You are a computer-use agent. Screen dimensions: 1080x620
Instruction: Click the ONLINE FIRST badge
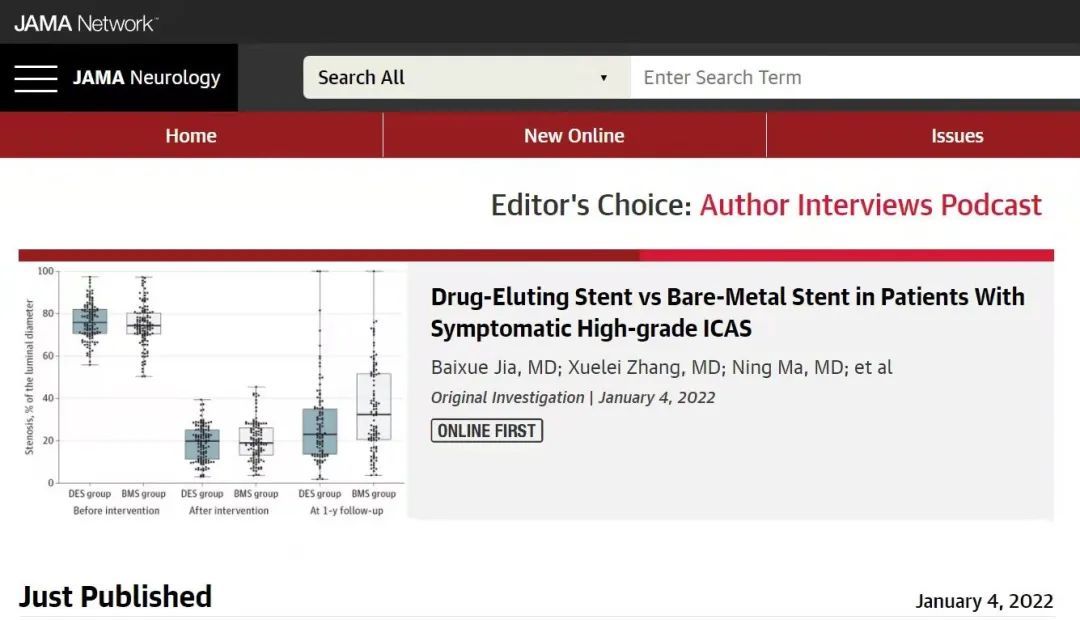tap(487, 431)
